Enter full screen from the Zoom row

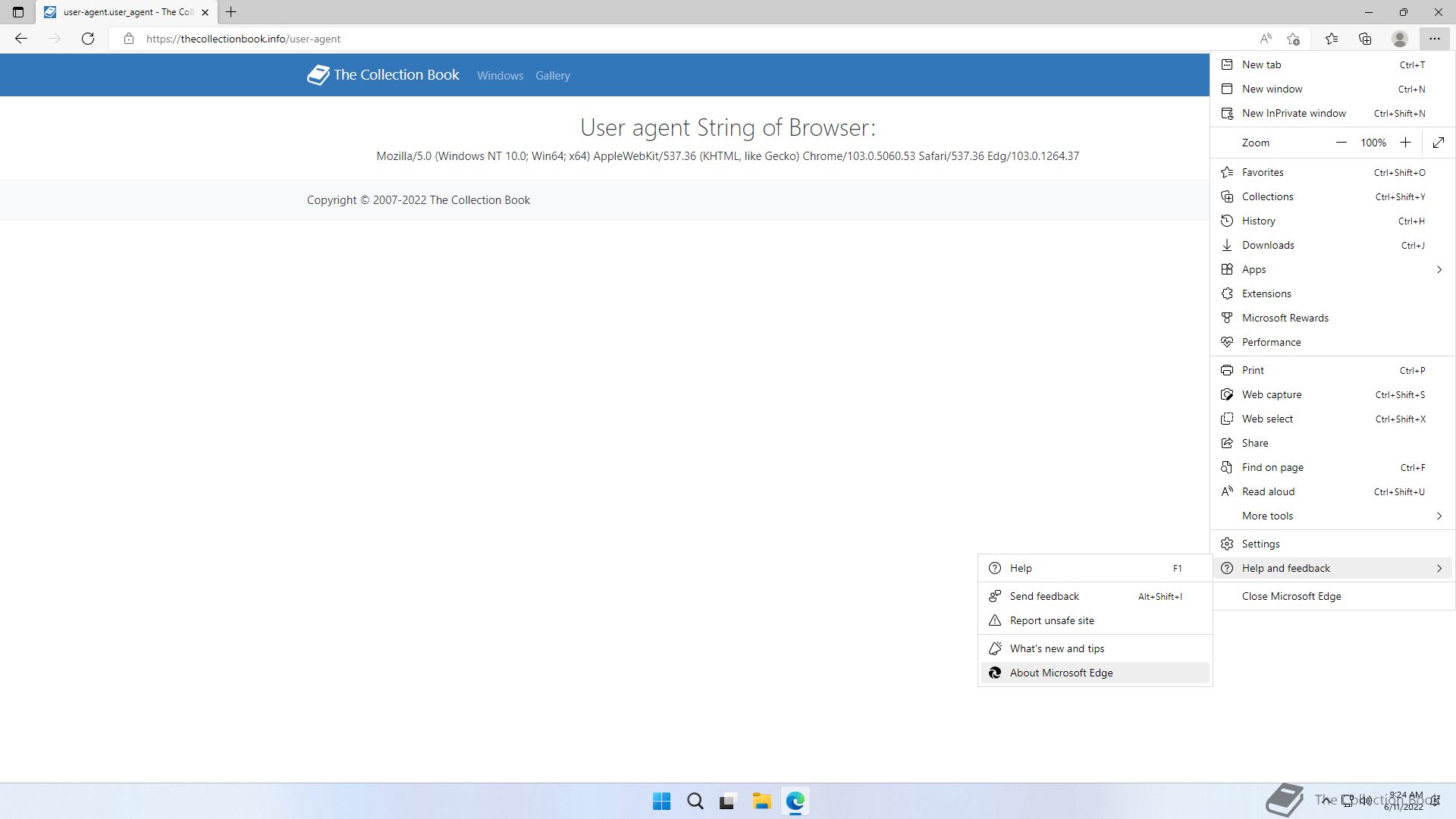click(x=1439, y=143)
